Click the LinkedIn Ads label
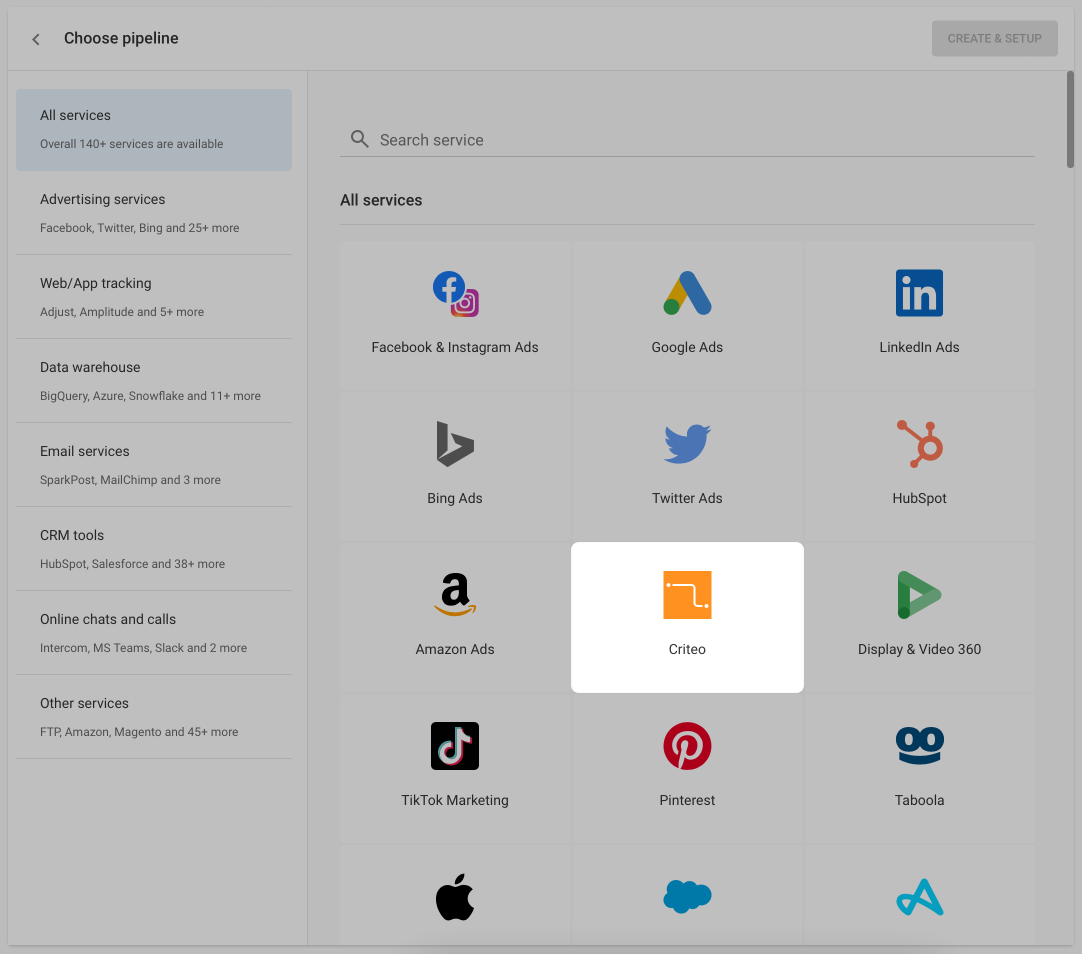 click(919, 348)
